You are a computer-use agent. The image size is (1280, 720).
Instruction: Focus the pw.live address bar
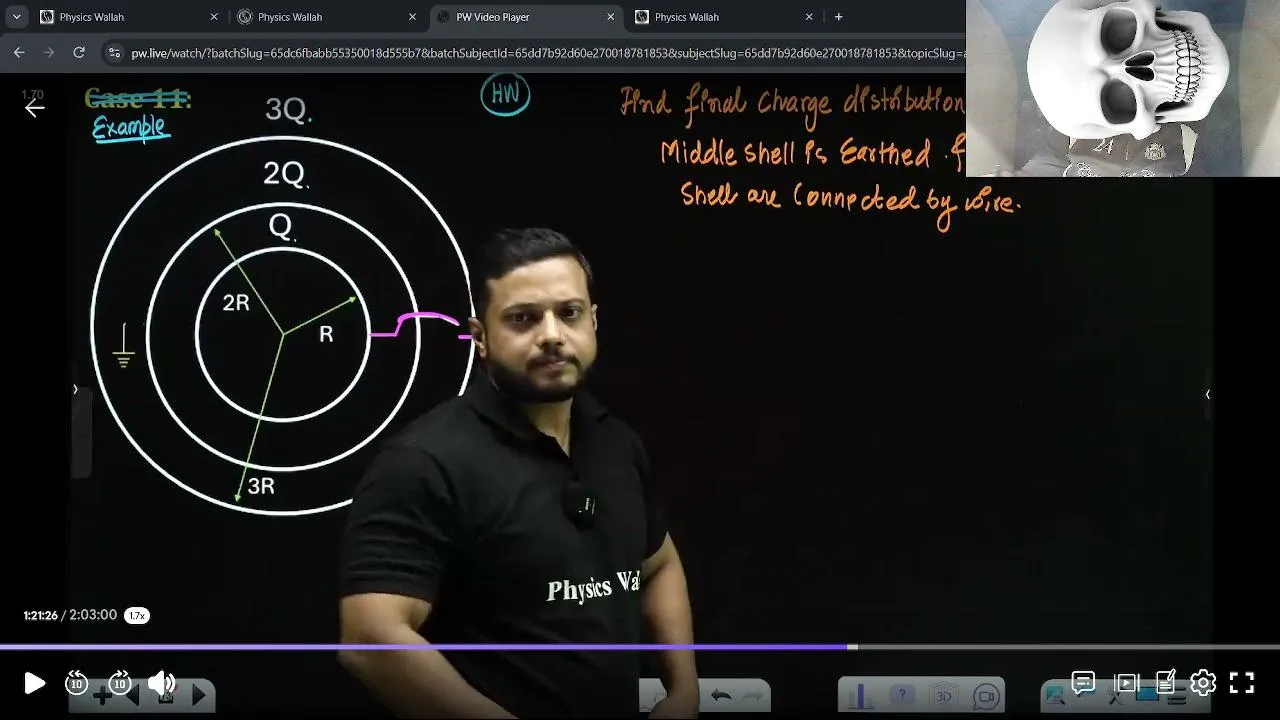tap(548, 52)
